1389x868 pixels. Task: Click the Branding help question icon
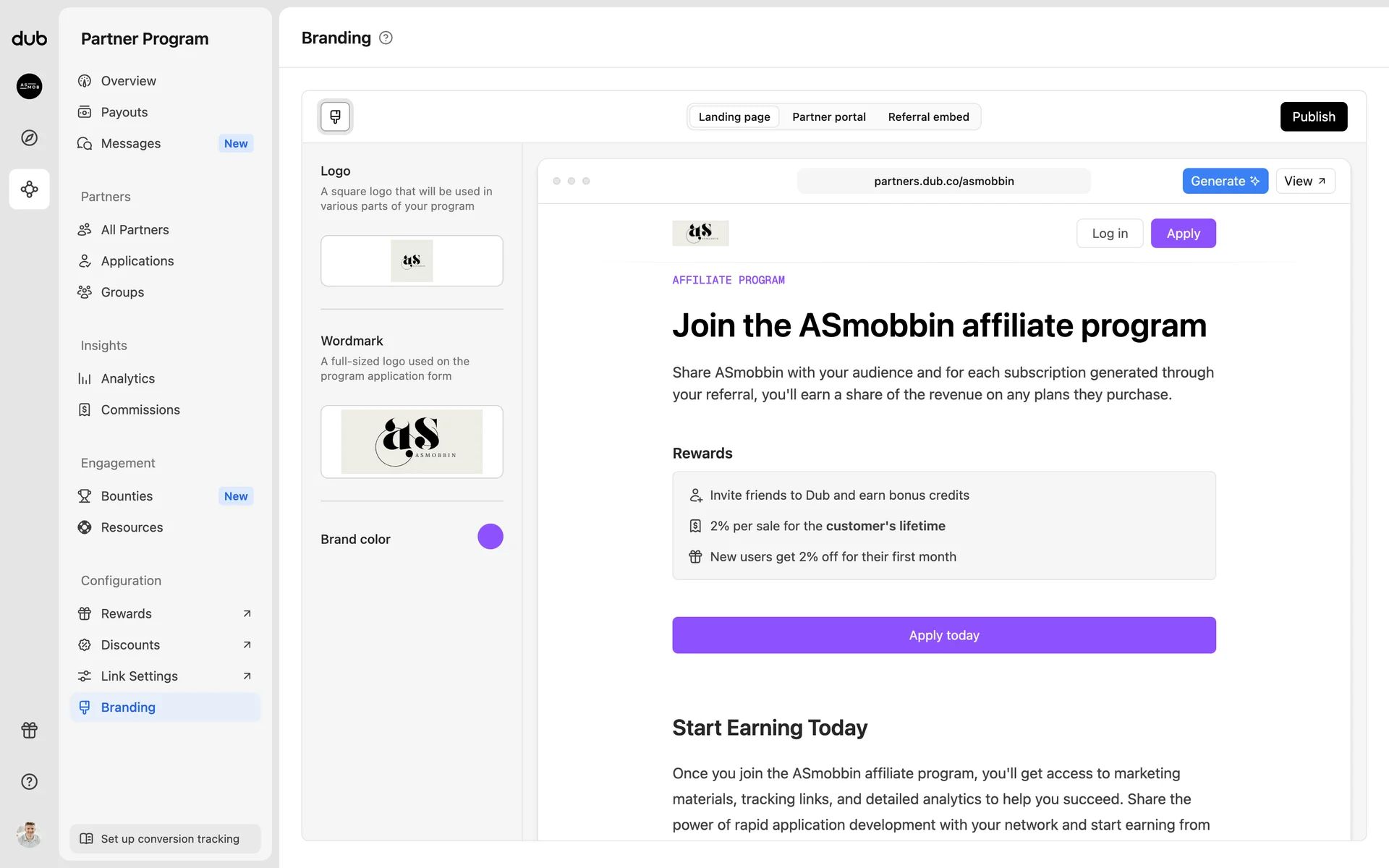coord(386,38)
